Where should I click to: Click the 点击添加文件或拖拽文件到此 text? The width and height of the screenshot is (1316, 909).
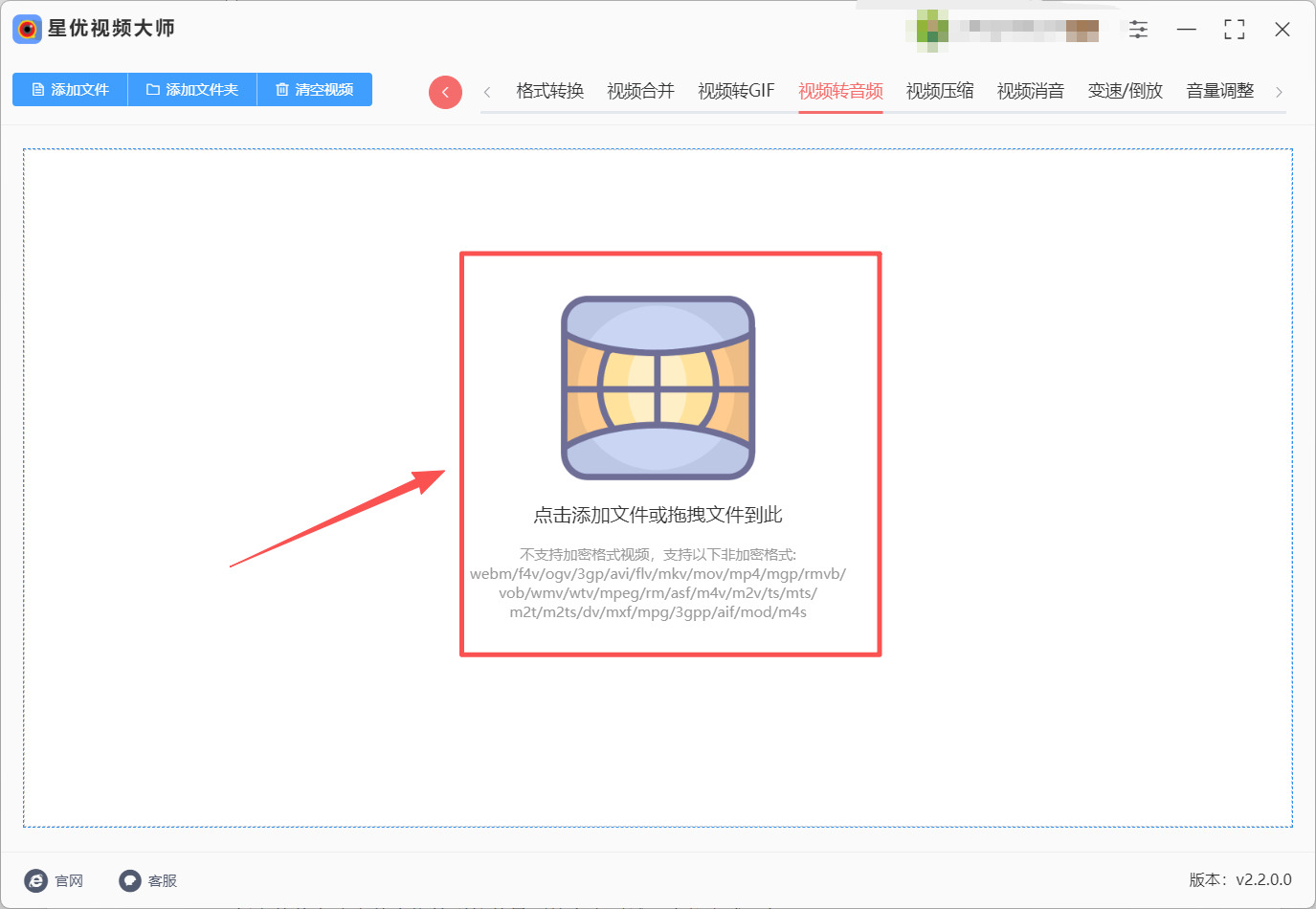[658, 515]
